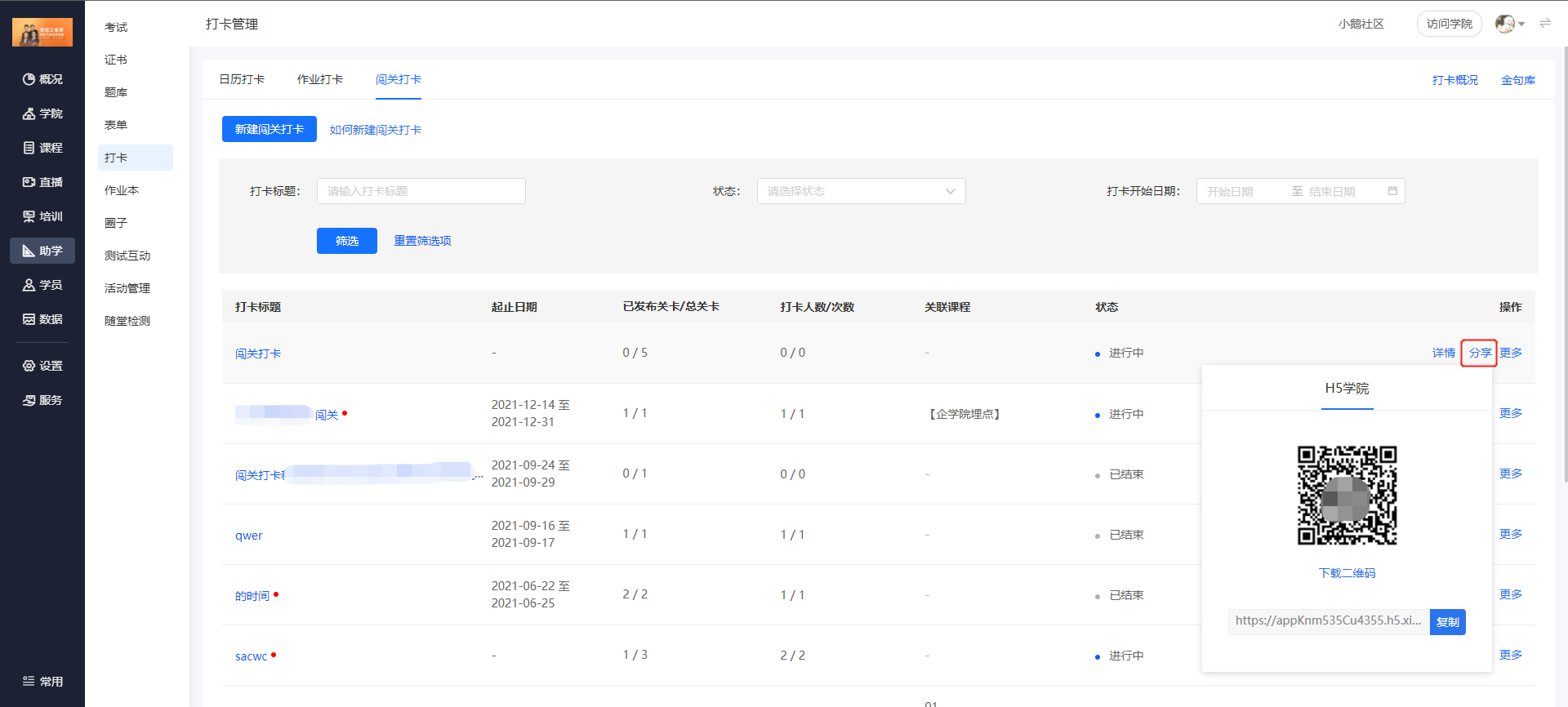Click 重置筛选项 reset link
Image resolution: width=1568 pixels, height=707 pixels.
click(x=422, y=241)
